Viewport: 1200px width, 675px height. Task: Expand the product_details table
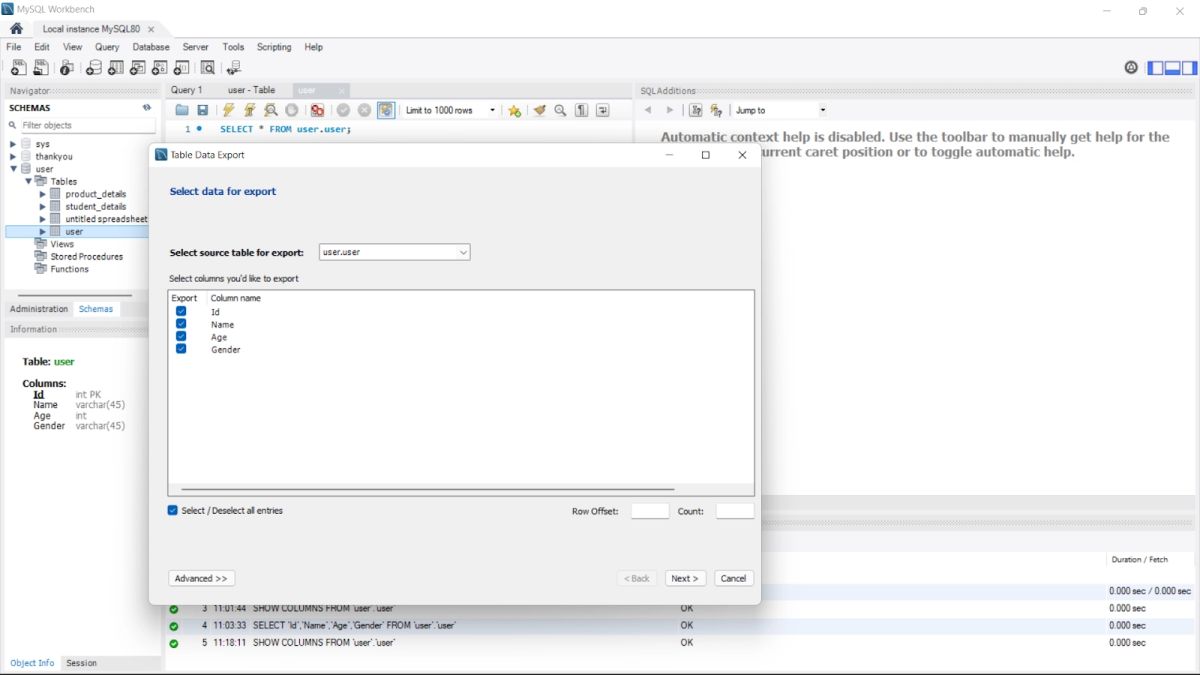[43, 194]
